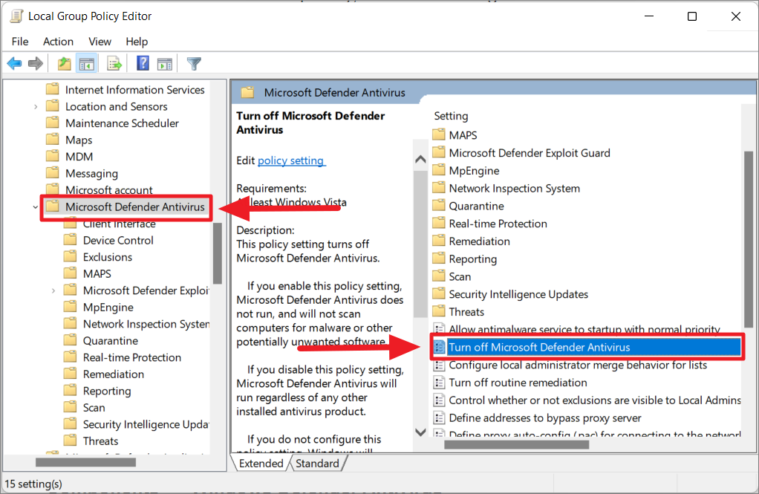
Task: Click the tree pane horizontal scrollbar thumb
Action: (x=86, y=462)
